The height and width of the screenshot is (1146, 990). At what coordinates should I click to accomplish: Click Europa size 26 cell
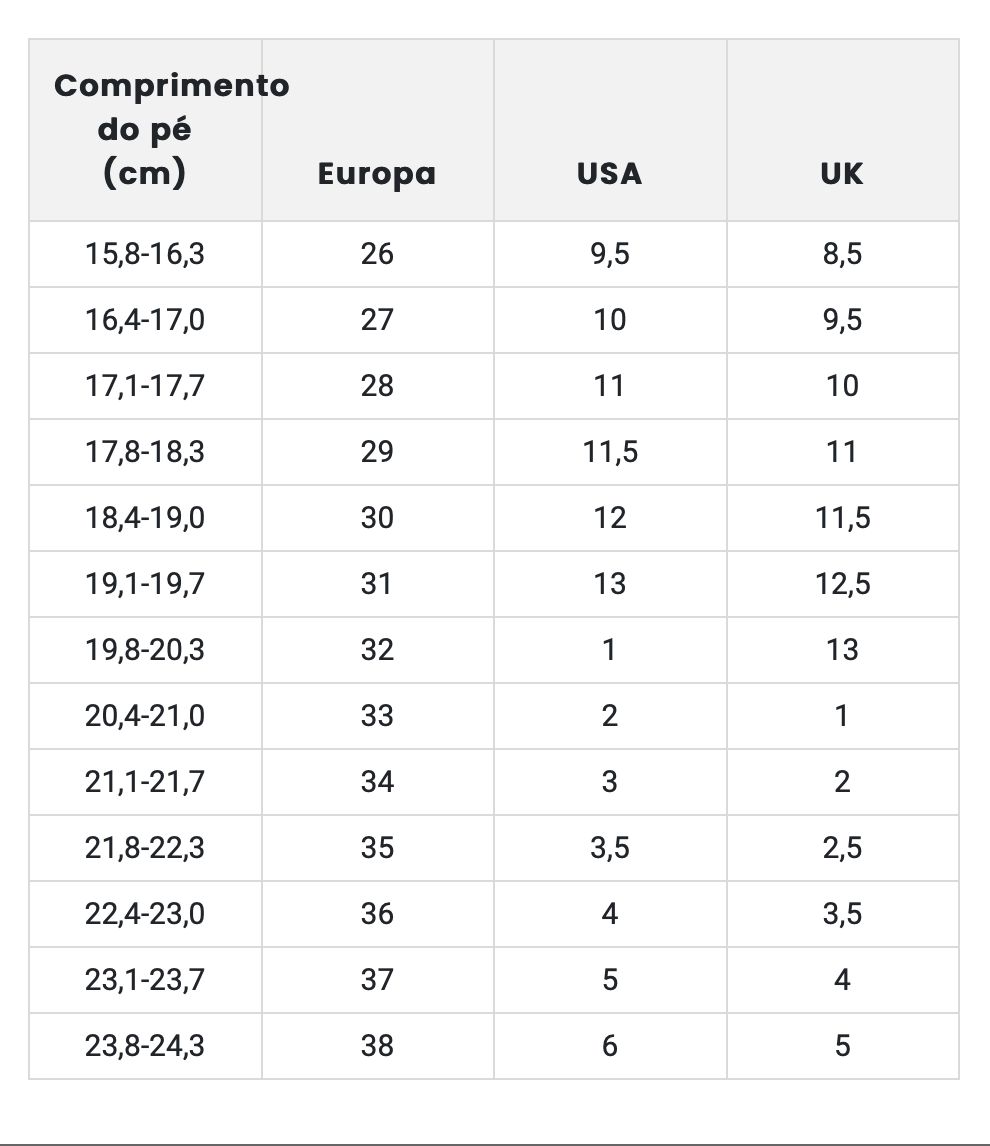click(377, 254)
